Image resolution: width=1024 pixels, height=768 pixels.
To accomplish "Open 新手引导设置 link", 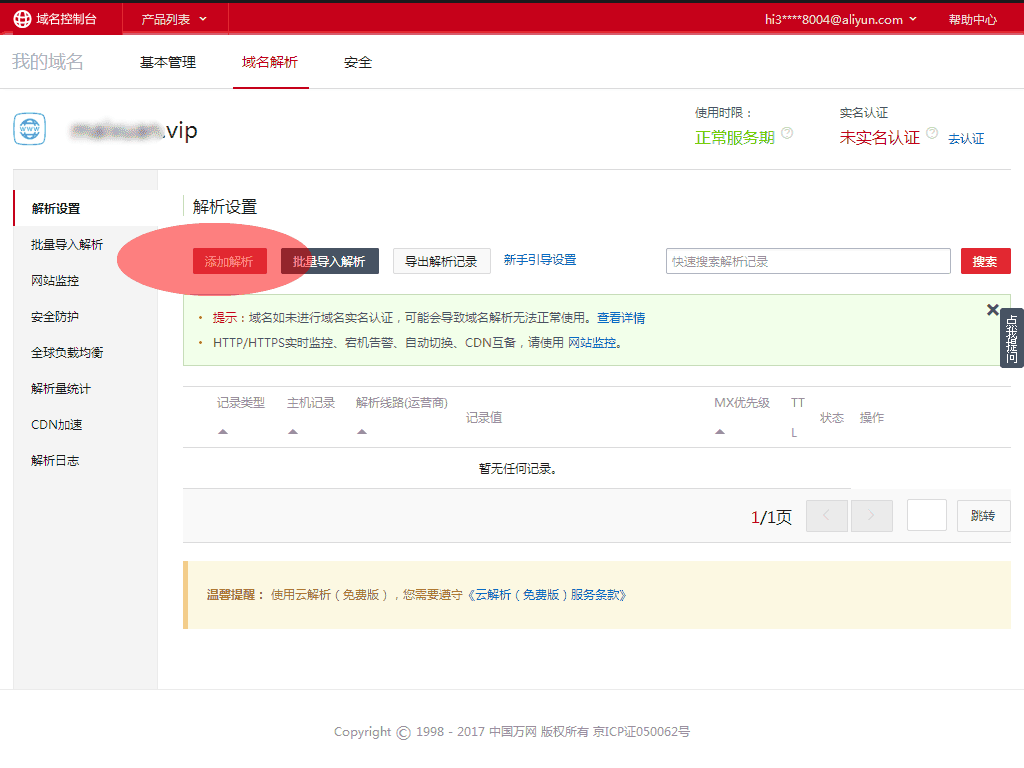I will pos(540,260).
